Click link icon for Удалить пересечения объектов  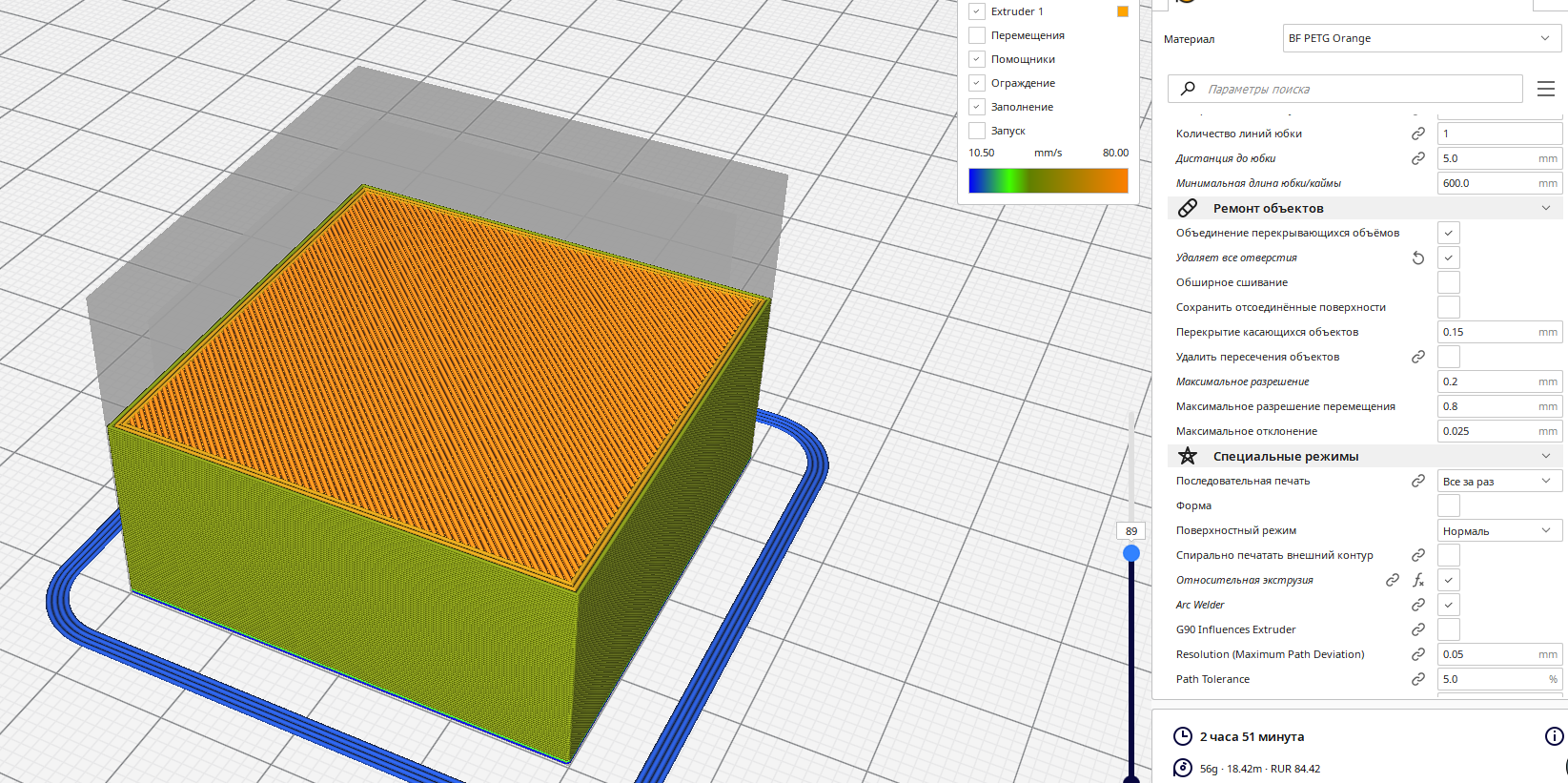[x=1418, y=357]
